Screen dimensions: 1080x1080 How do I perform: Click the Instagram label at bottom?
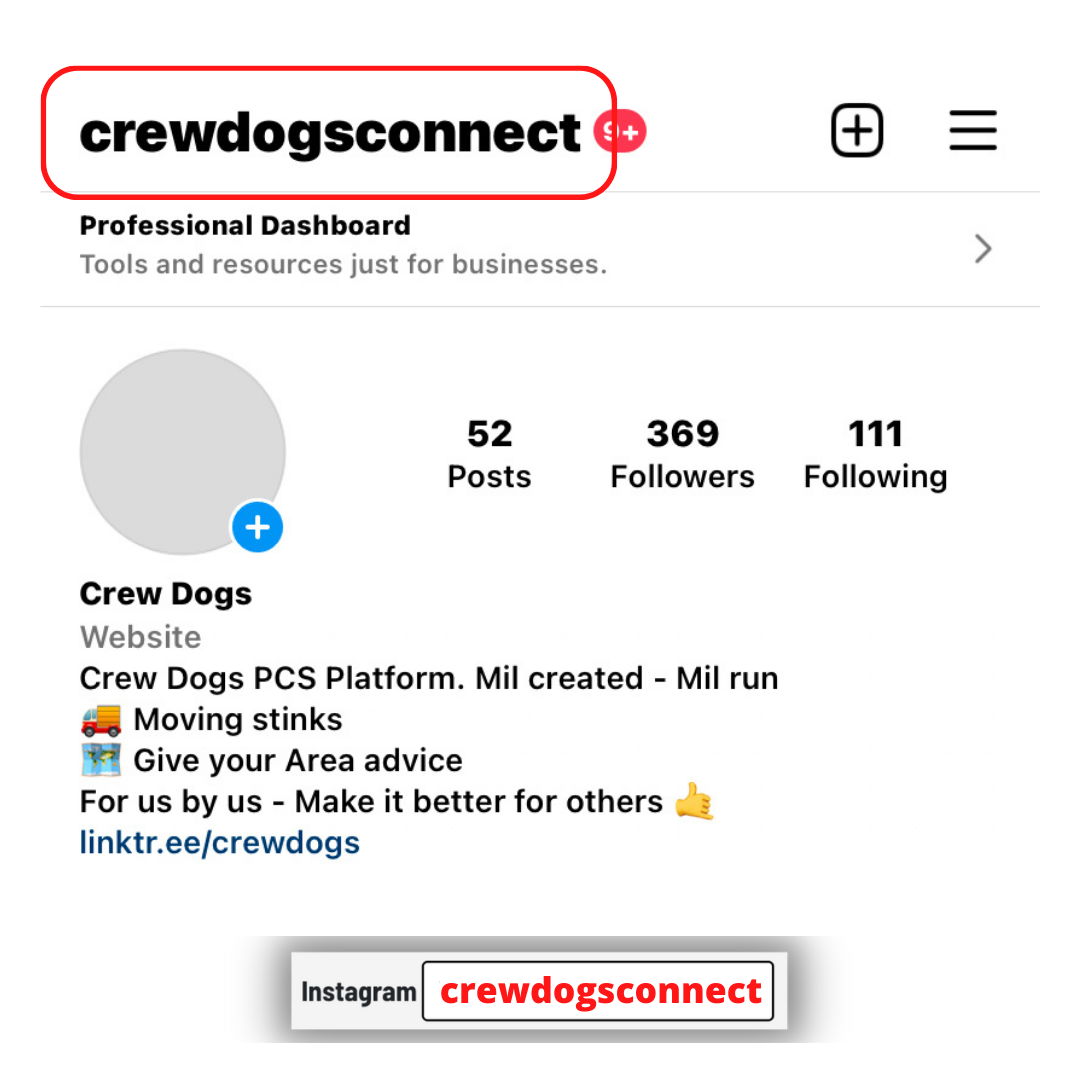[x=358, y=993]
